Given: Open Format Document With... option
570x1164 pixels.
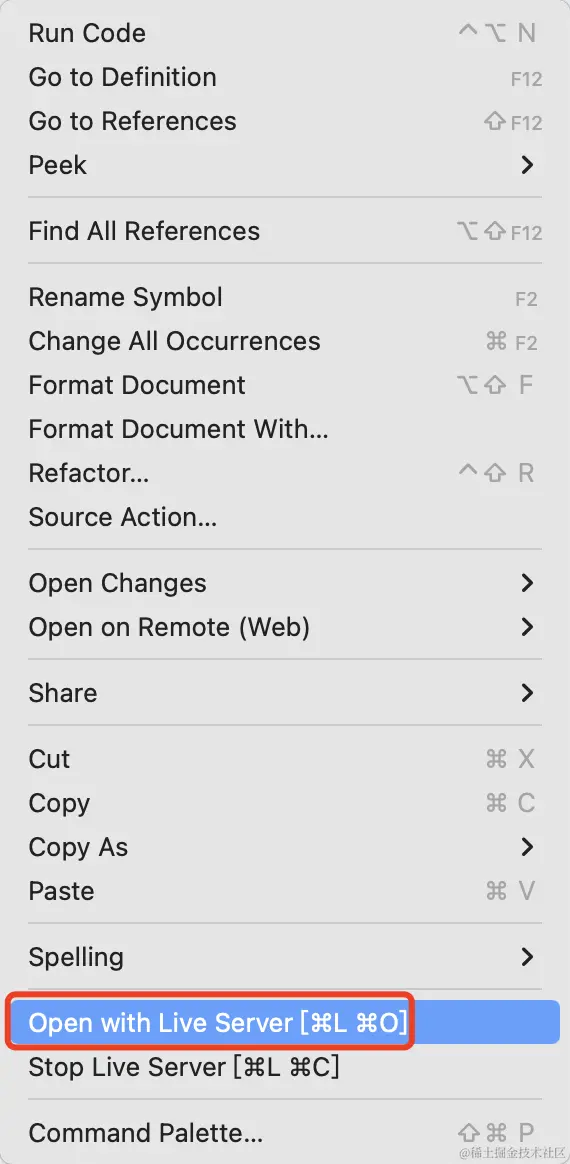Looking at the screenshot, I should [285, 429].
